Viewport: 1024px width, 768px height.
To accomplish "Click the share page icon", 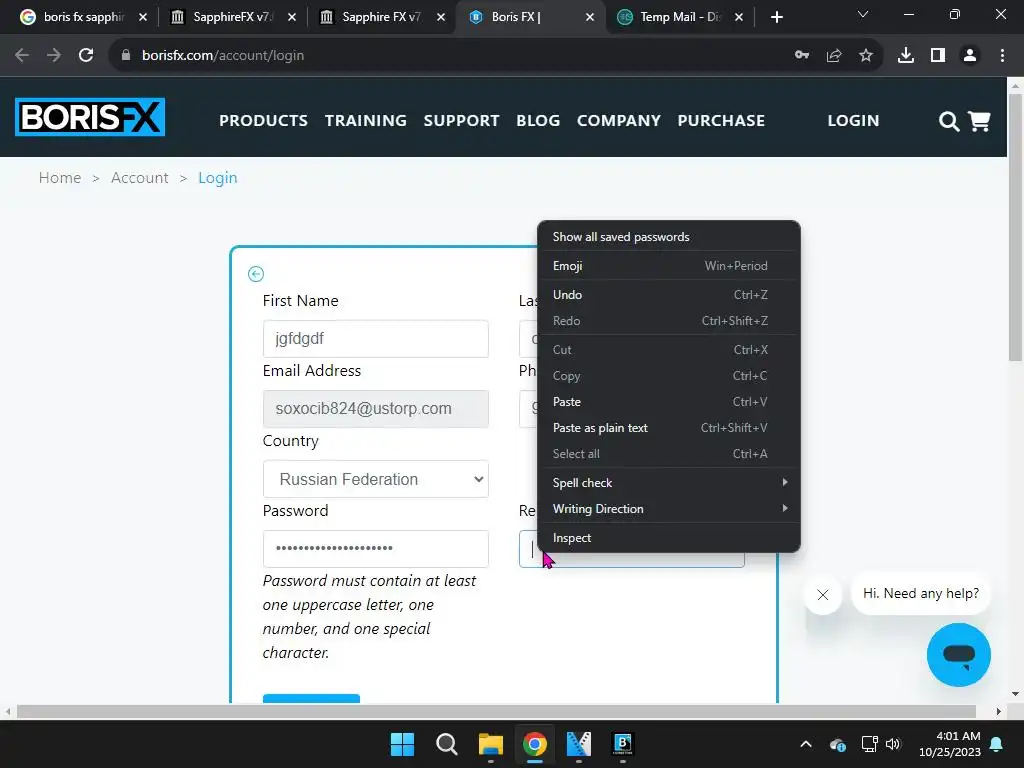I will (x=834, y=56).
